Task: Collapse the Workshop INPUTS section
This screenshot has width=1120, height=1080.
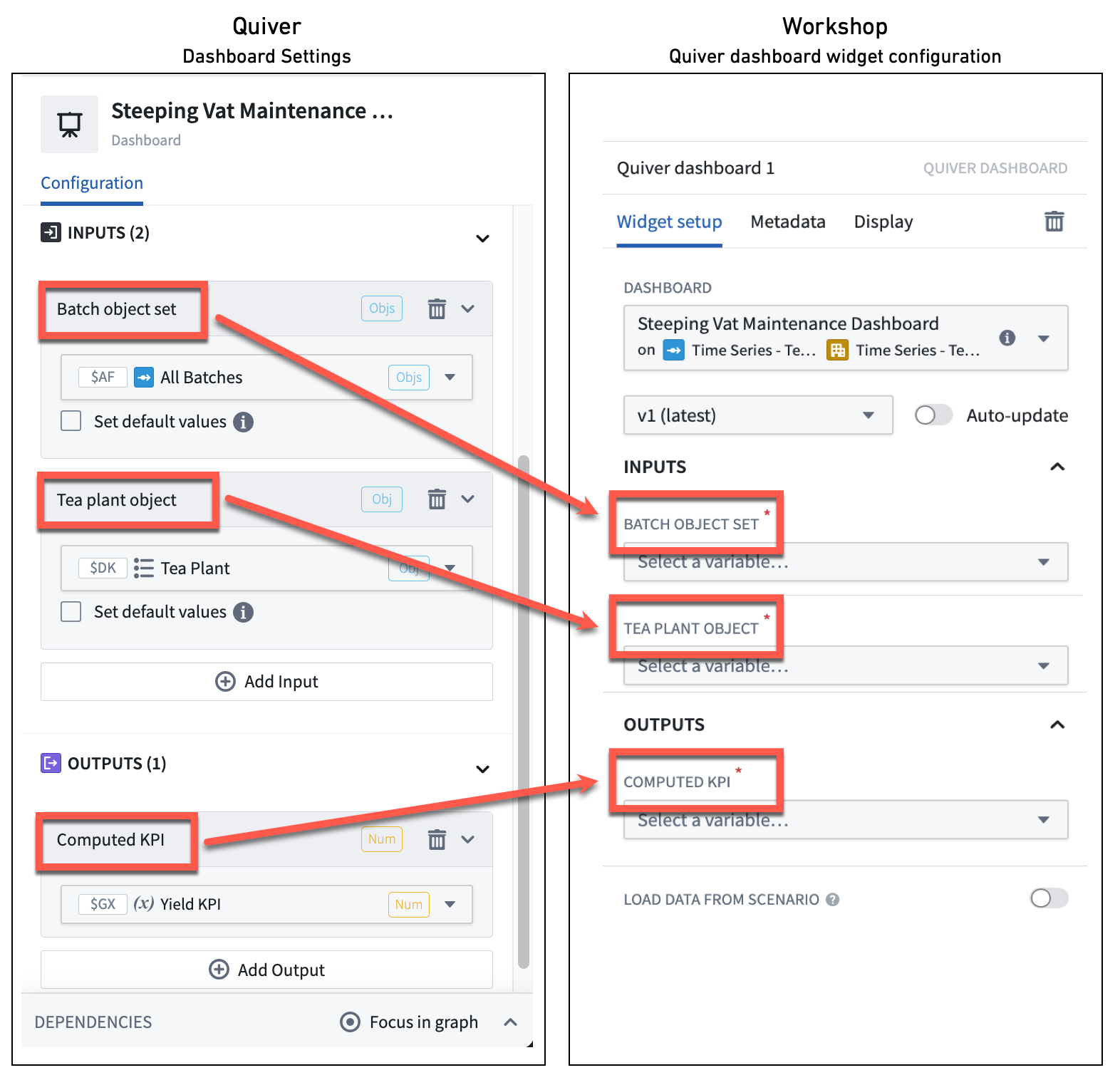Action: click(x=1057, y=467)
